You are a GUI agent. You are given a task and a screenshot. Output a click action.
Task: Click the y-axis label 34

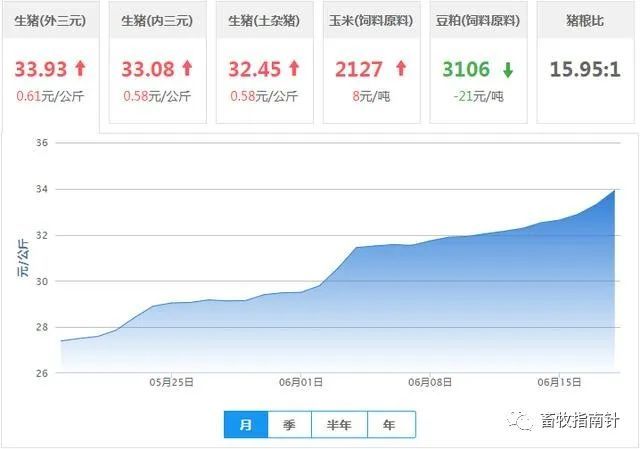pos(42,189)
